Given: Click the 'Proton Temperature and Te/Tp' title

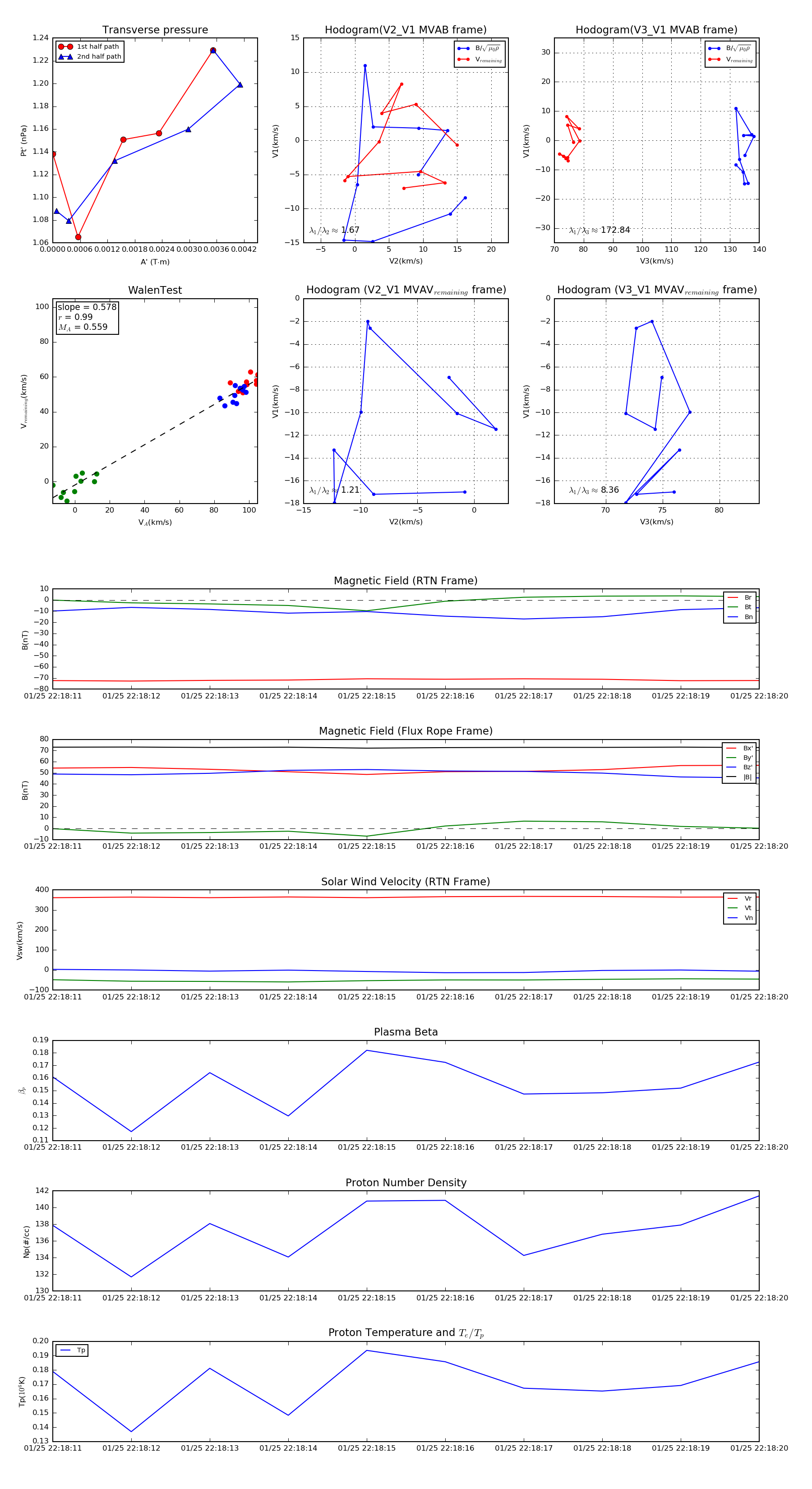Looking at the screenshot, I should click(x=406, y=1333).
